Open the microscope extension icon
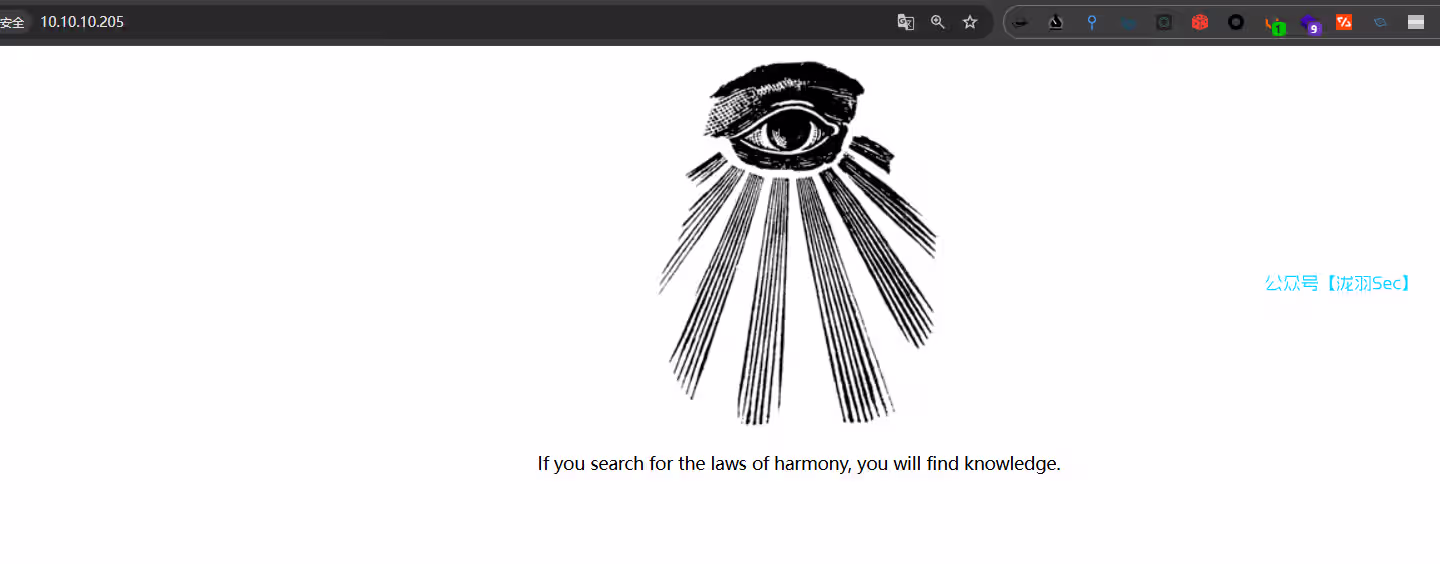Screen dimensions: 1440x564 click(x=1056, y=22)
